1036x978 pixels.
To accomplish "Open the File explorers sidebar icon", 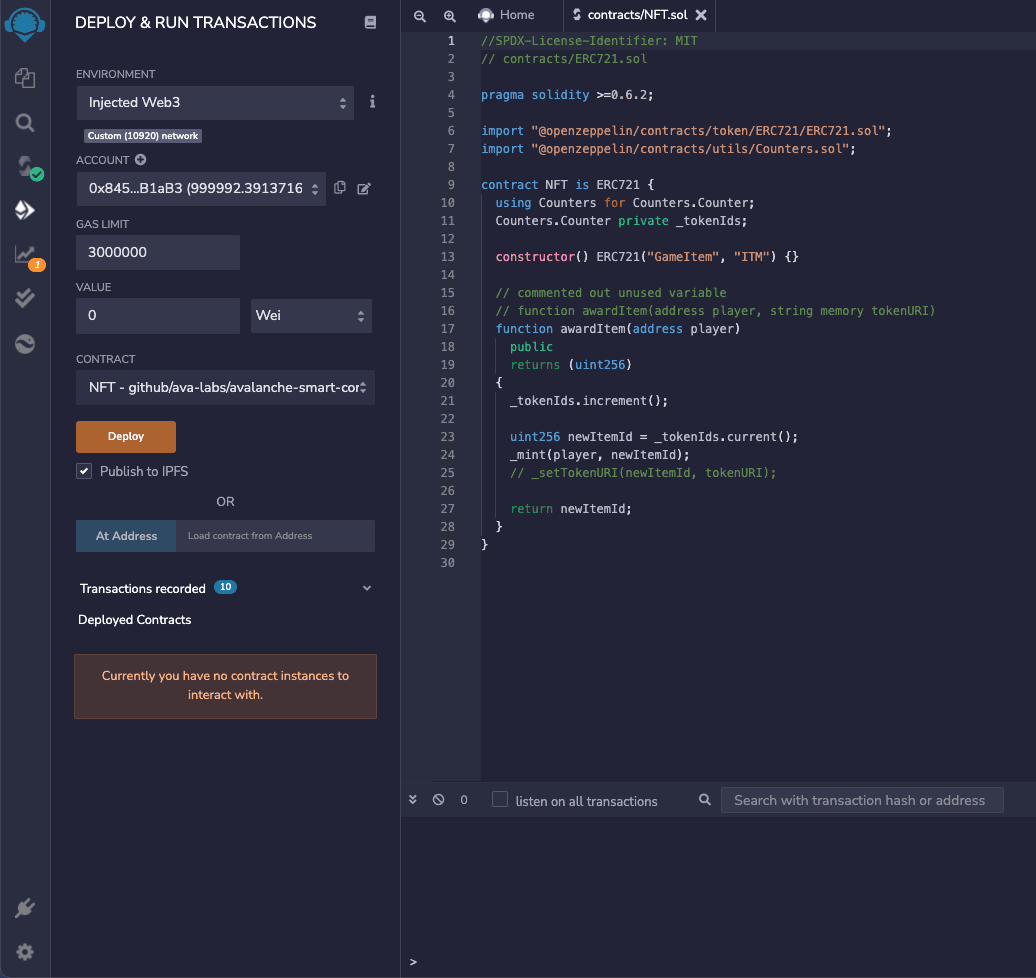I will click(25, 78).
